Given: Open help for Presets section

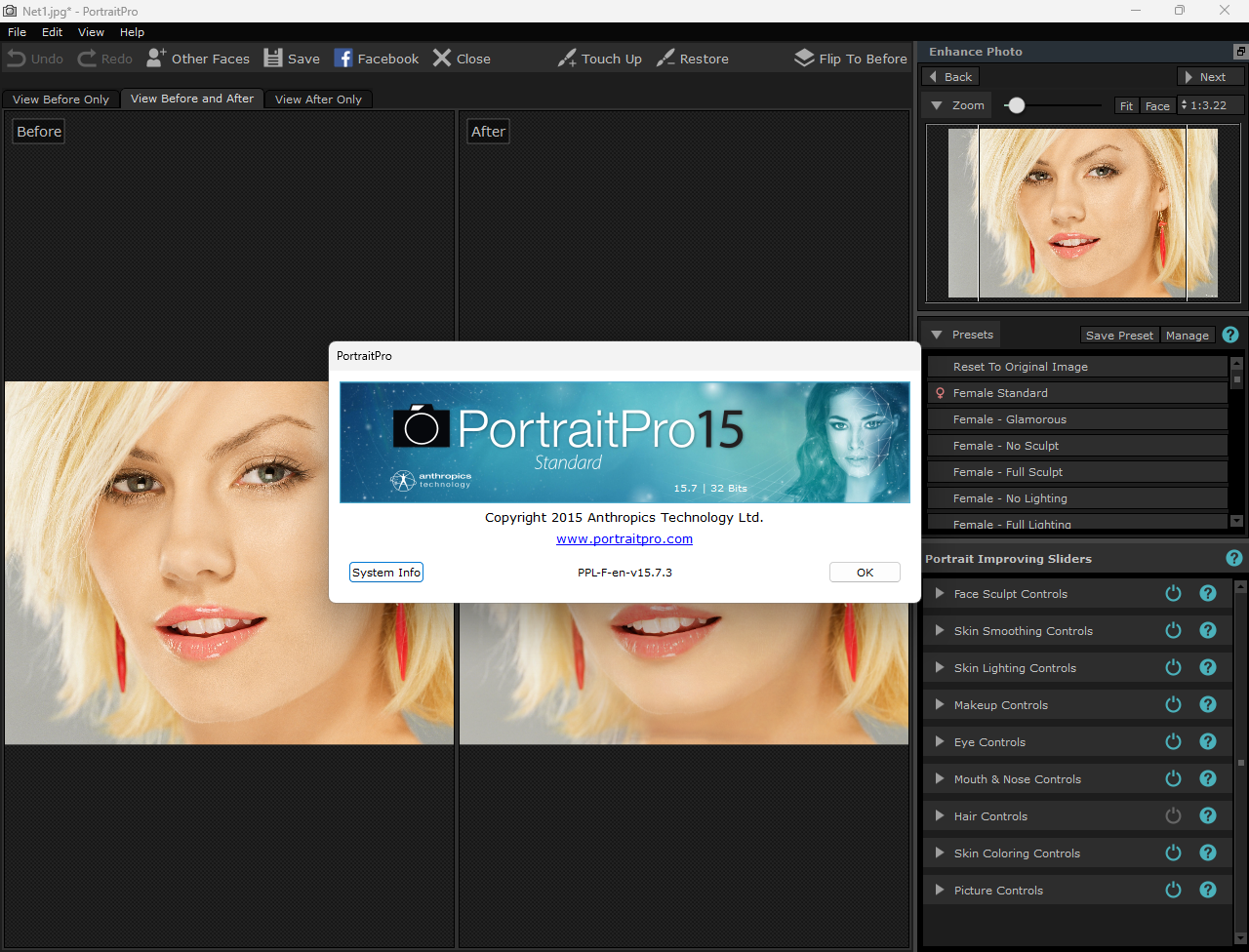Looking at the screenshot, I should [1230, 335].
